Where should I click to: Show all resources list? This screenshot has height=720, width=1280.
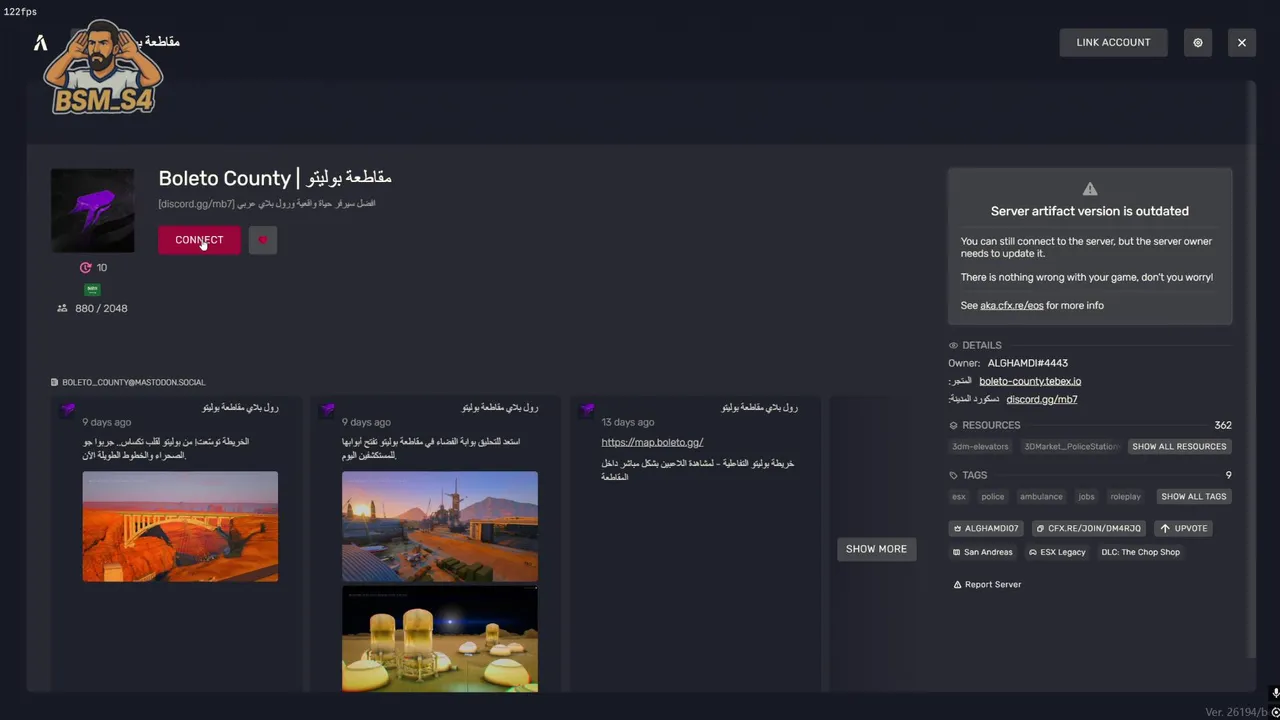(1179, 447)
